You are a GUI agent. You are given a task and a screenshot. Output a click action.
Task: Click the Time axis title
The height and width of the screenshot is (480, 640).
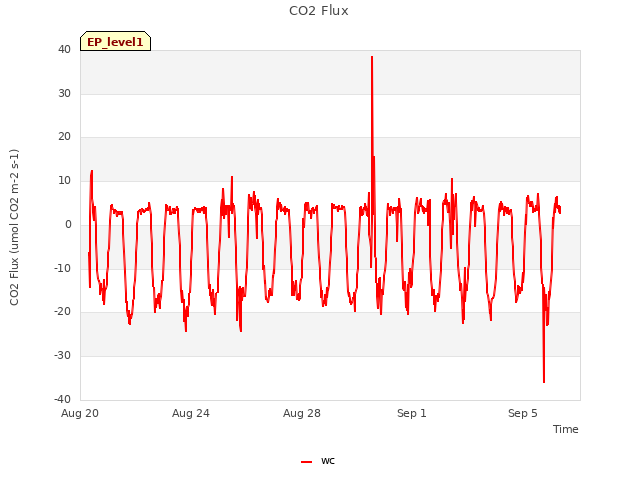[x=566, y=429]
